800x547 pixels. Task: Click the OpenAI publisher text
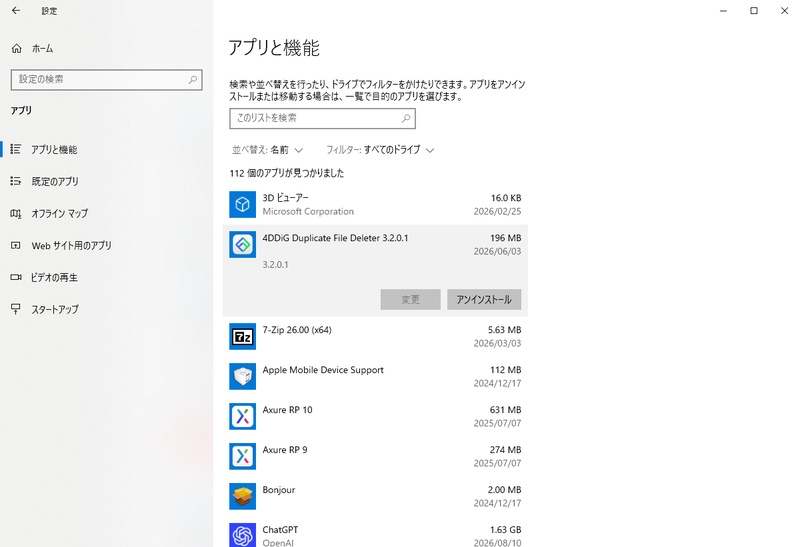click(278, 542)
